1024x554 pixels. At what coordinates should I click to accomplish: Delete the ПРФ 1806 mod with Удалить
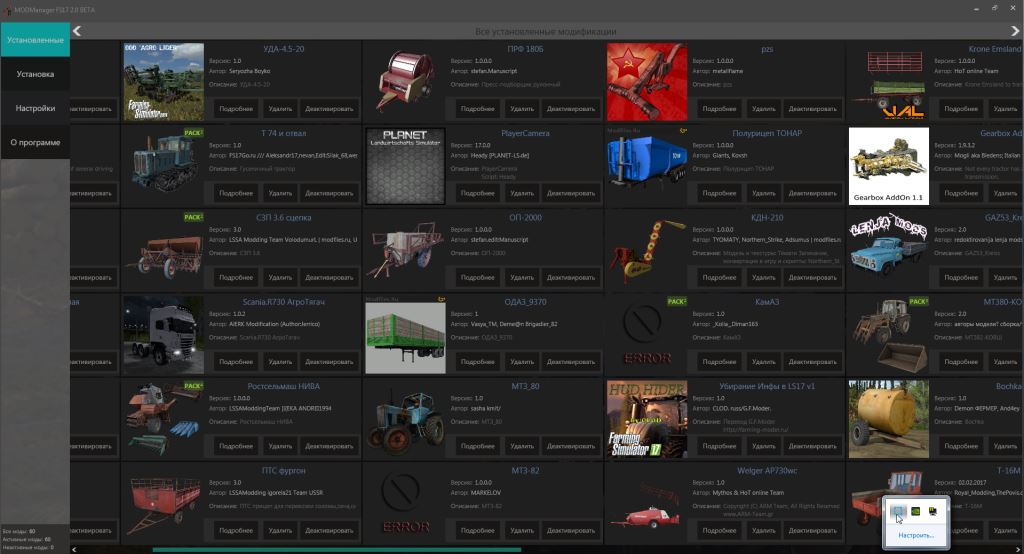click(522, 109)
